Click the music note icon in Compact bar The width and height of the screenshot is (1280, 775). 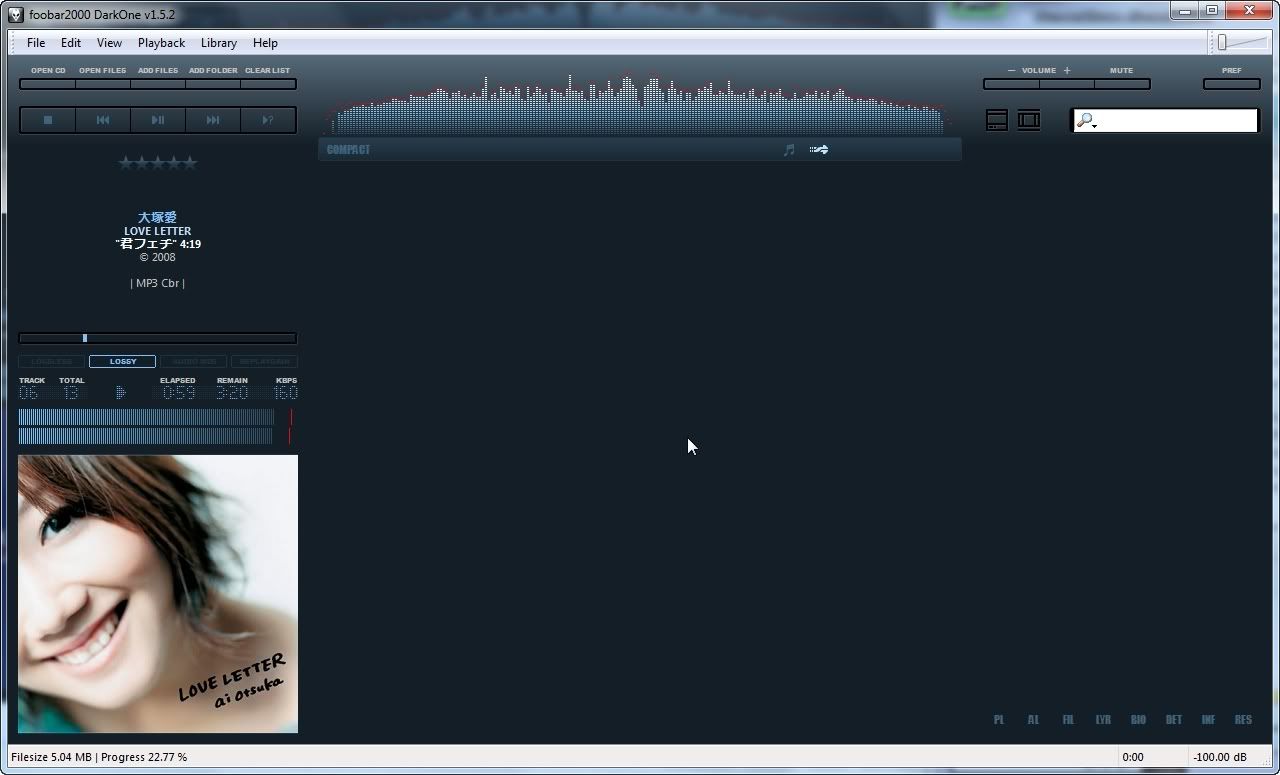coord(789,150)
